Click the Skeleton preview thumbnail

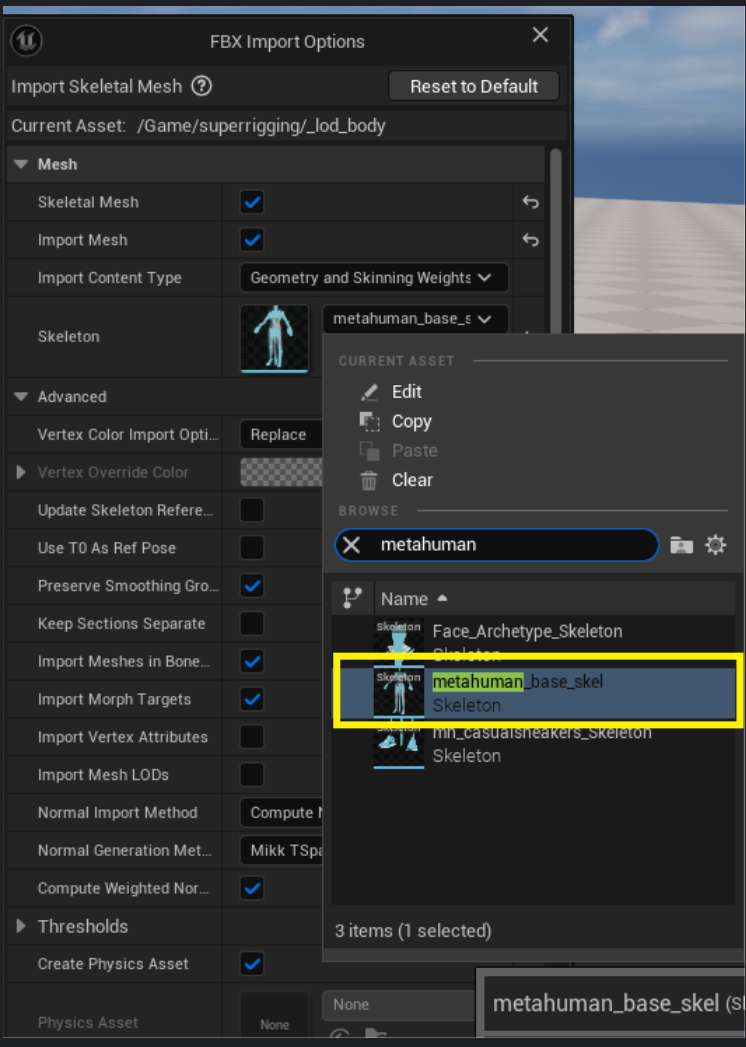pyautogui.click(x=274, y=337)
